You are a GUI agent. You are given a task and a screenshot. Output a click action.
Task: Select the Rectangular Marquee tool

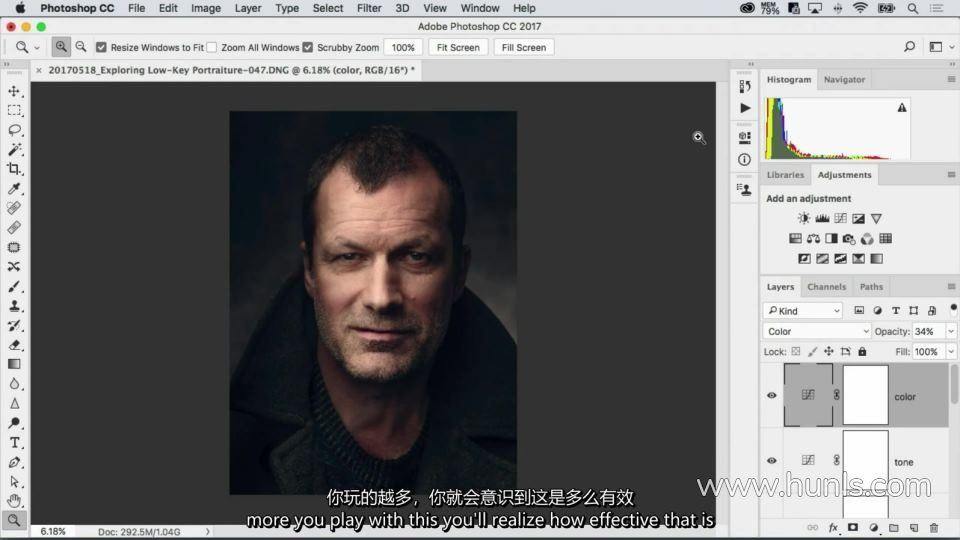pos(14,111)
